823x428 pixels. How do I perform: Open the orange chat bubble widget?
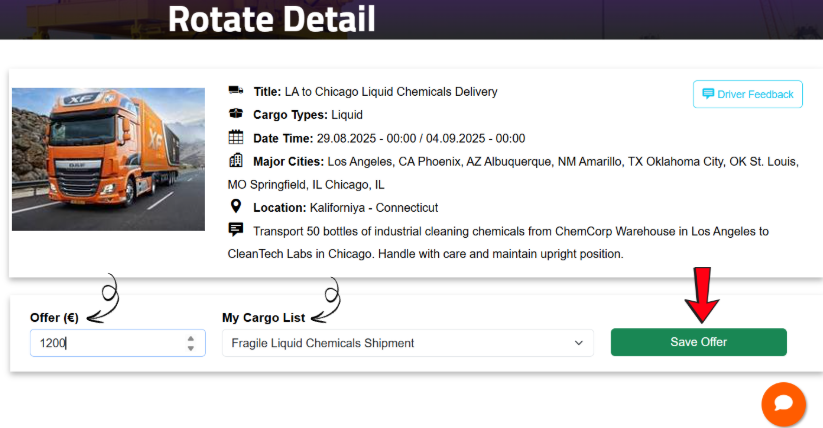pyautogui.click(x=783, y=403)
